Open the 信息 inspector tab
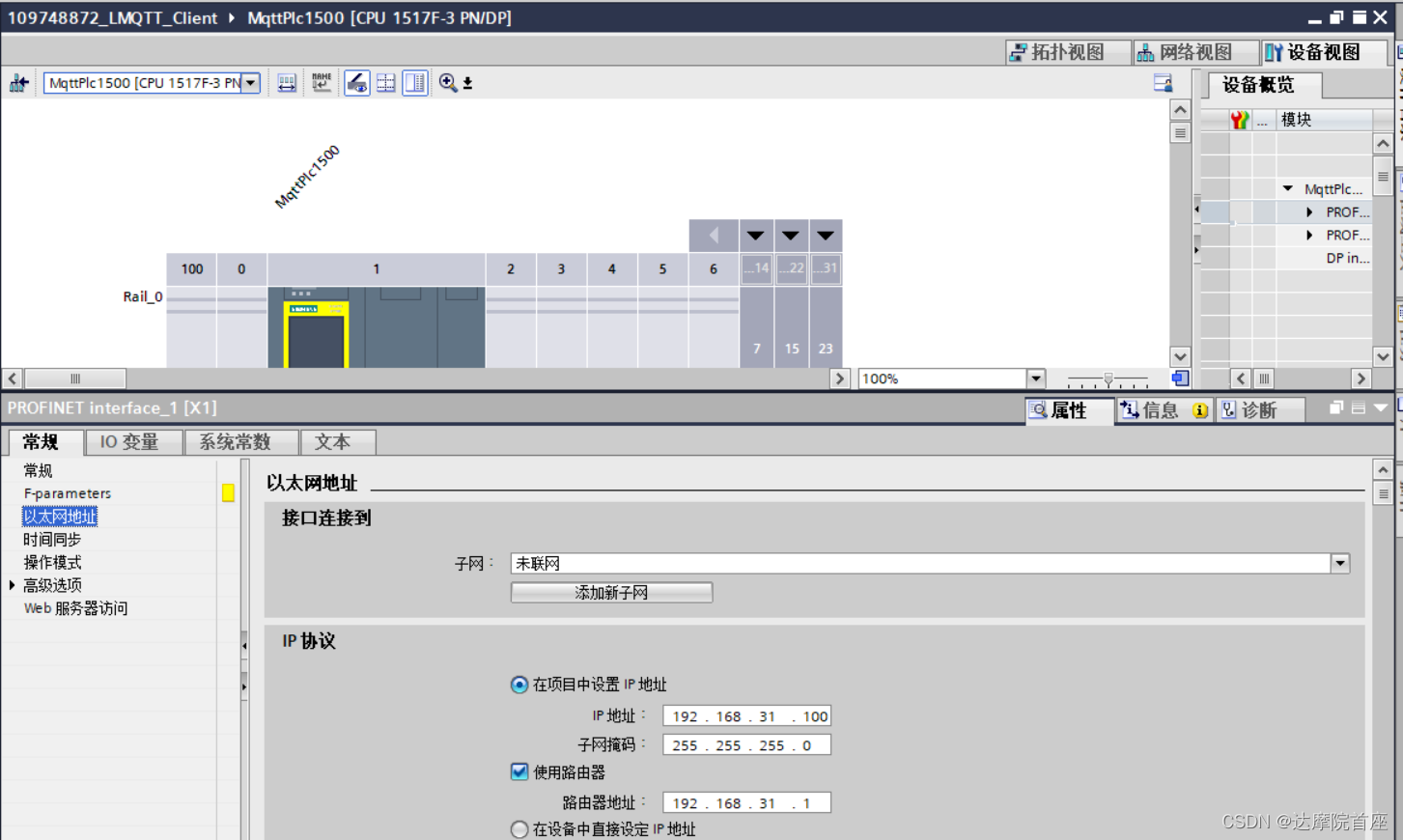 coord(1163,410)
